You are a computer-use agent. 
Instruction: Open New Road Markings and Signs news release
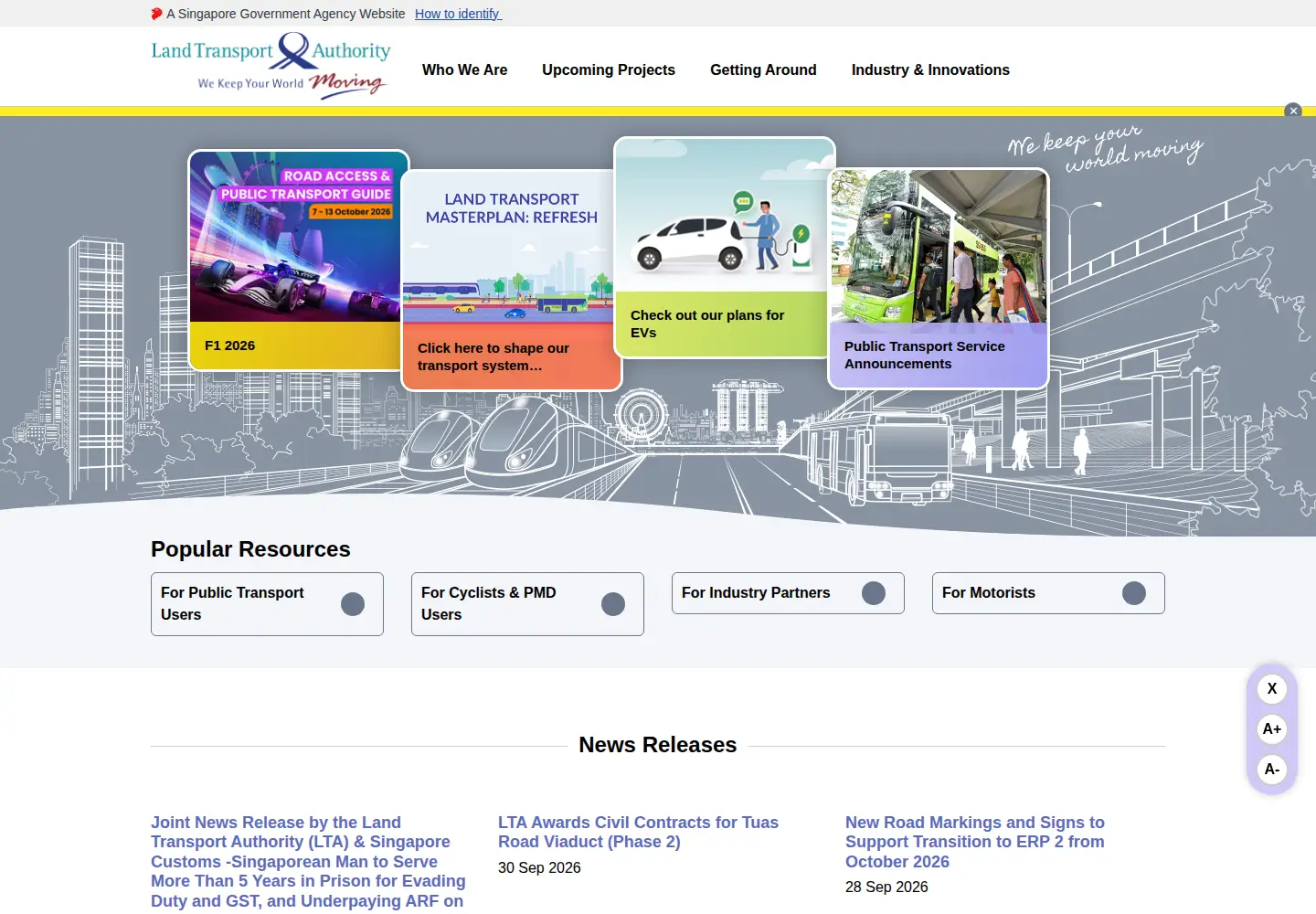click(975, 843)
